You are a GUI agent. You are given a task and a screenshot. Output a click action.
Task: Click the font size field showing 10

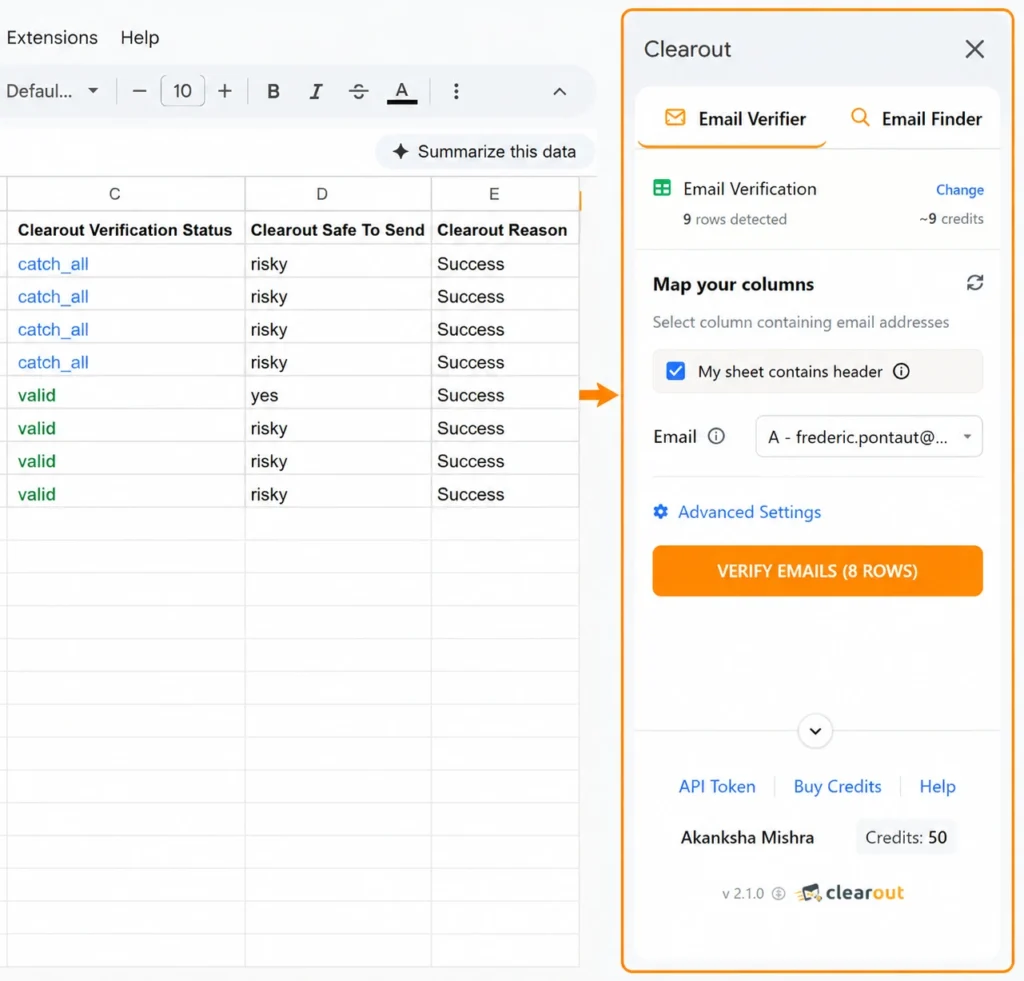pos(182,91)
